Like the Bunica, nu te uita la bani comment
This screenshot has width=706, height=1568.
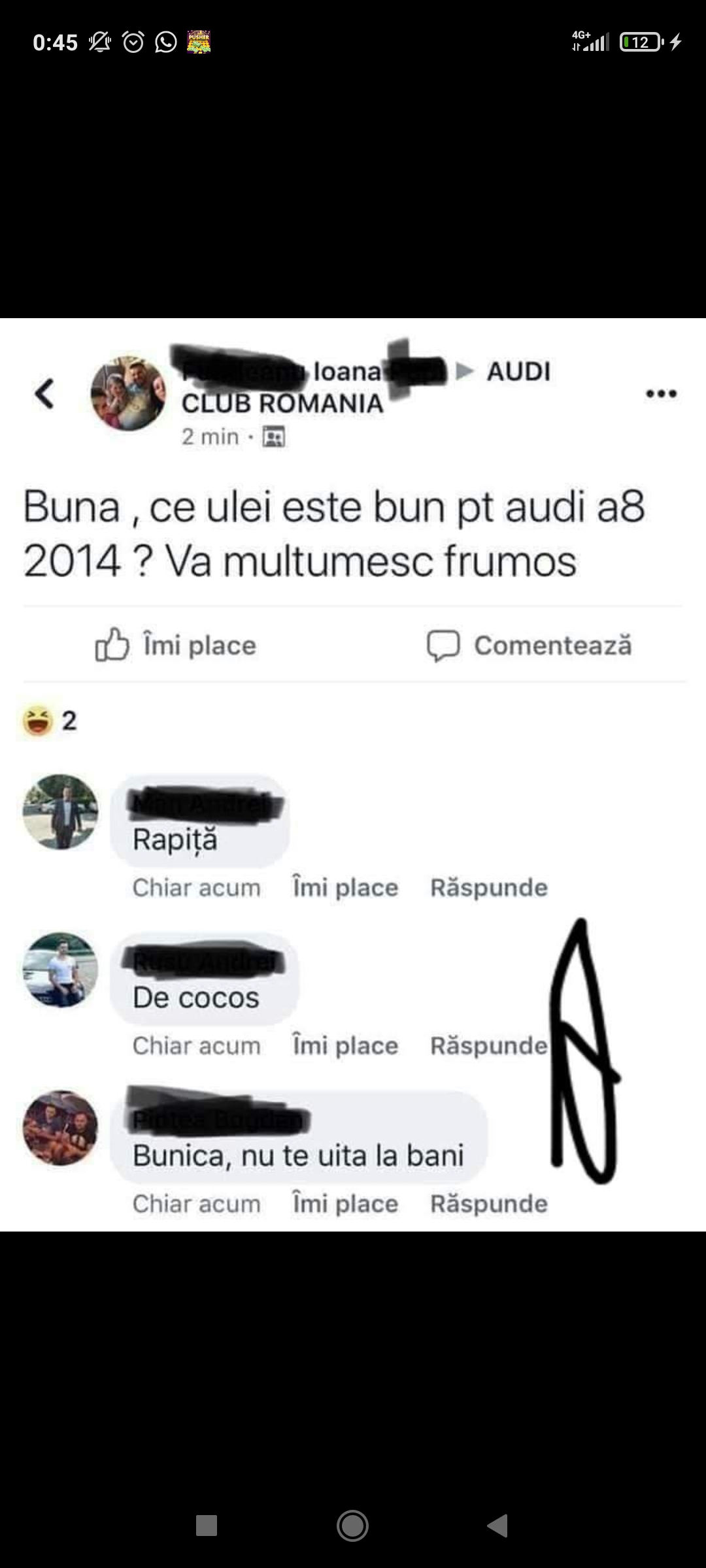(345, 1204)
